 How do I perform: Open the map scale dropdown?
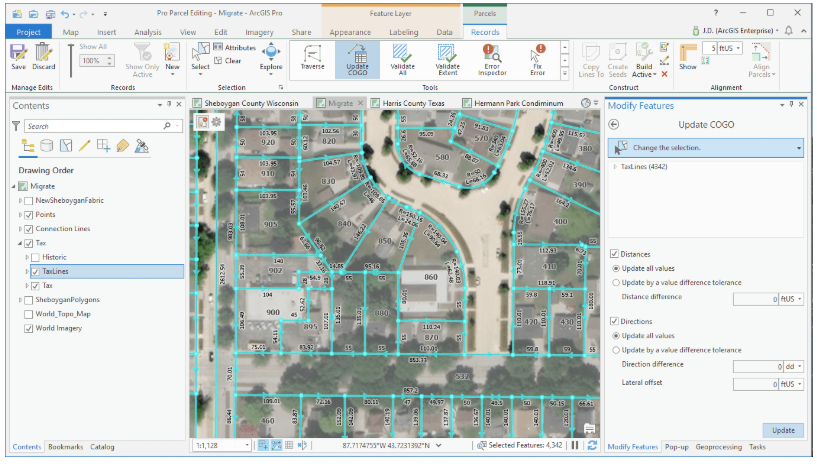coord(248,445)
